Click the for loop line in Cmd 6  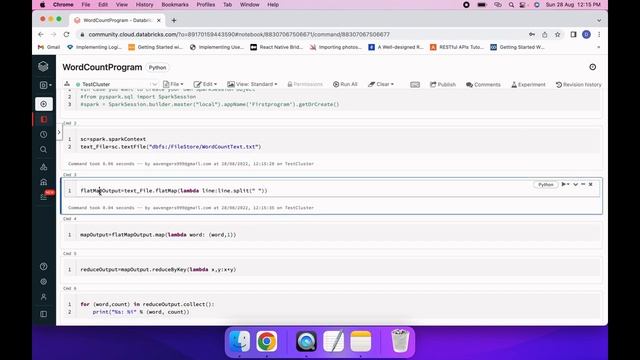click(x=147, y=304)
